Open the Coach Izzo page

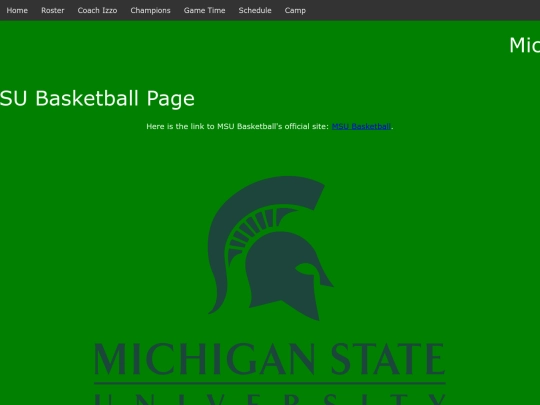(x=97, y=10)
